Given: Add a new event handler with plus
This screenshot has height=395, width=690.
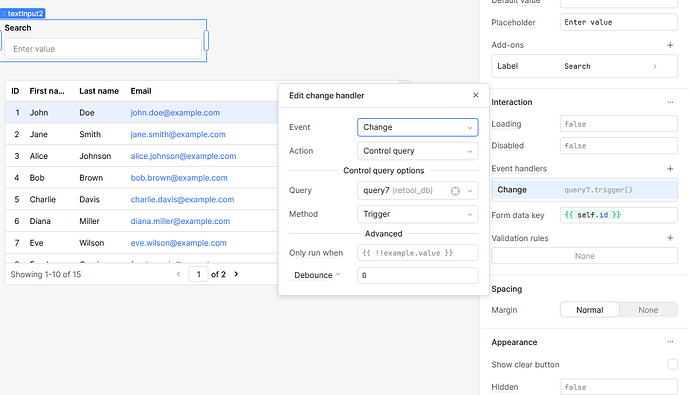Looking at the screenshot, I should click(670, 169).
